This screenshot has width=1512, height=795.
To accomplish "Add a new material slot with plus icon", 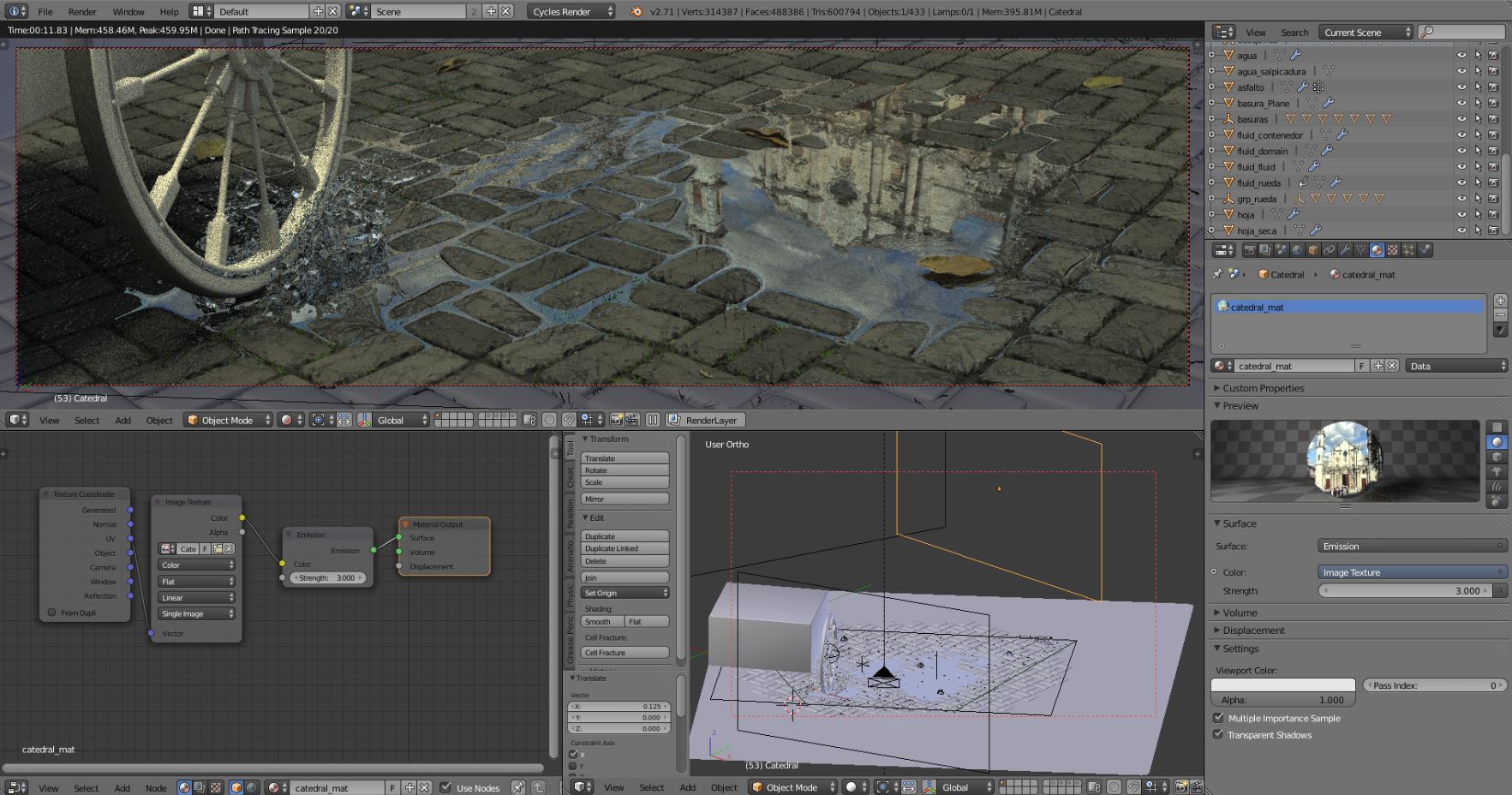I will tap(1500, 301).
